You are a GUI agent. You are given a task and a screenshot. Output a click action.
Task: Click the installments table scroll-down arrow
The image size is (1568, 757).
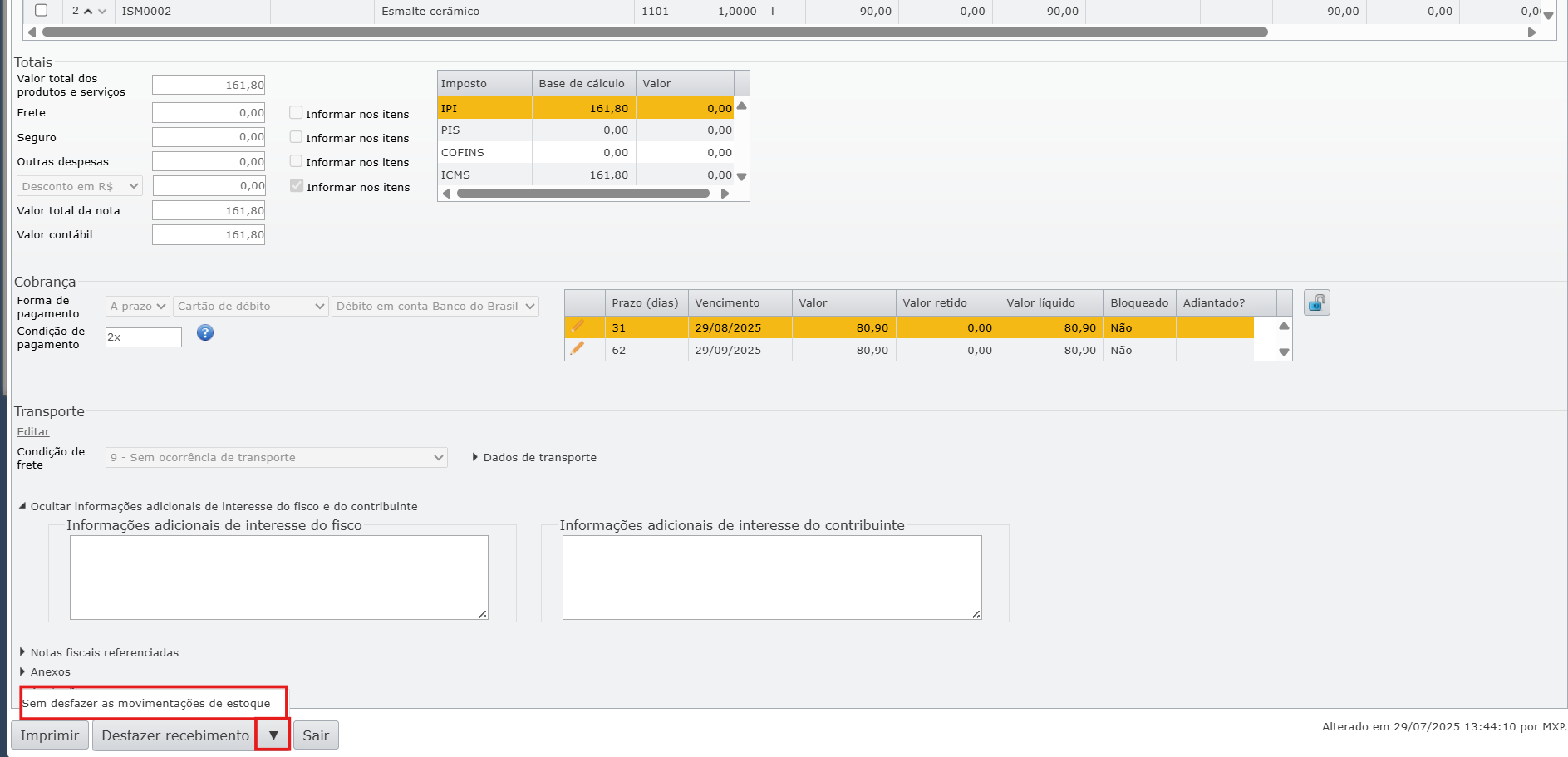[1284, 352]
